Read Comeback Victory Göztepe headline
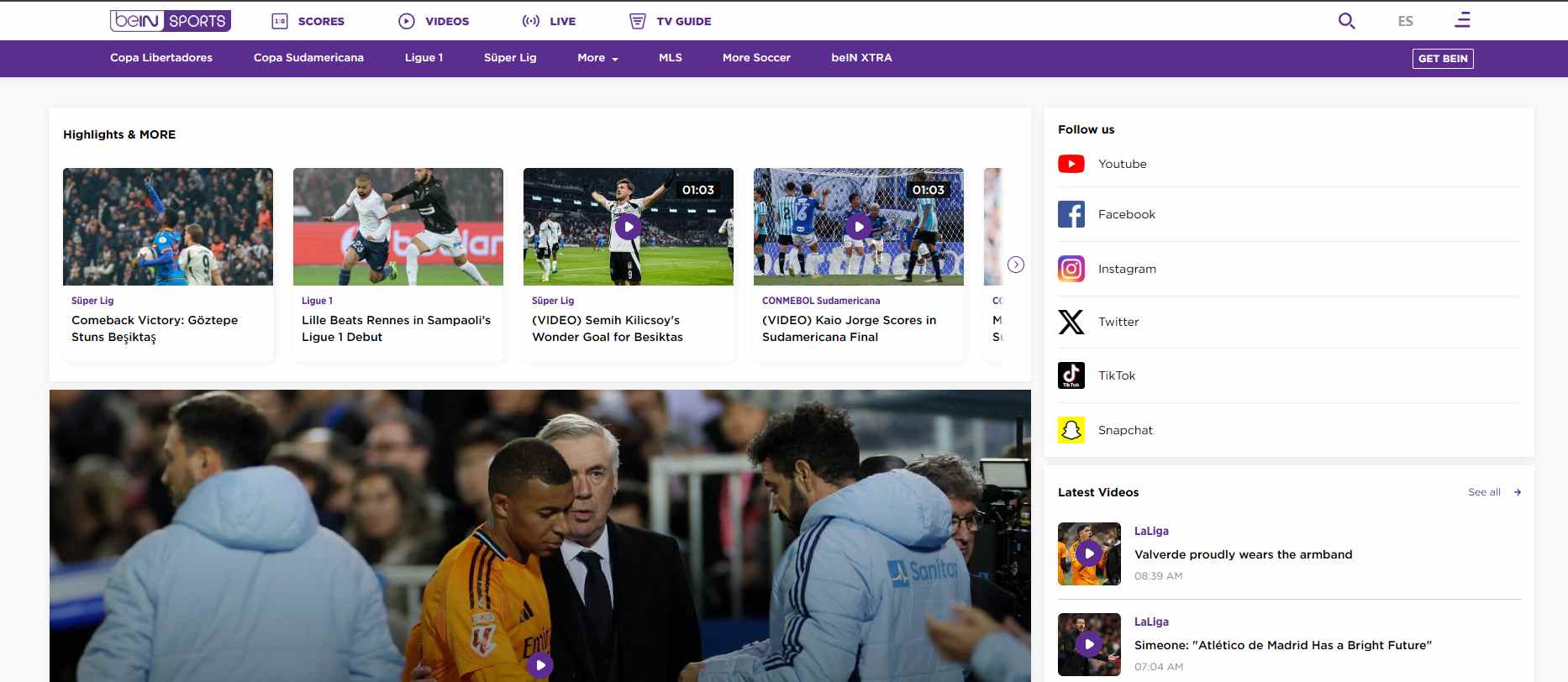Image resolution: width=1568 pixels, height=682 pixels. click(155, 328)
